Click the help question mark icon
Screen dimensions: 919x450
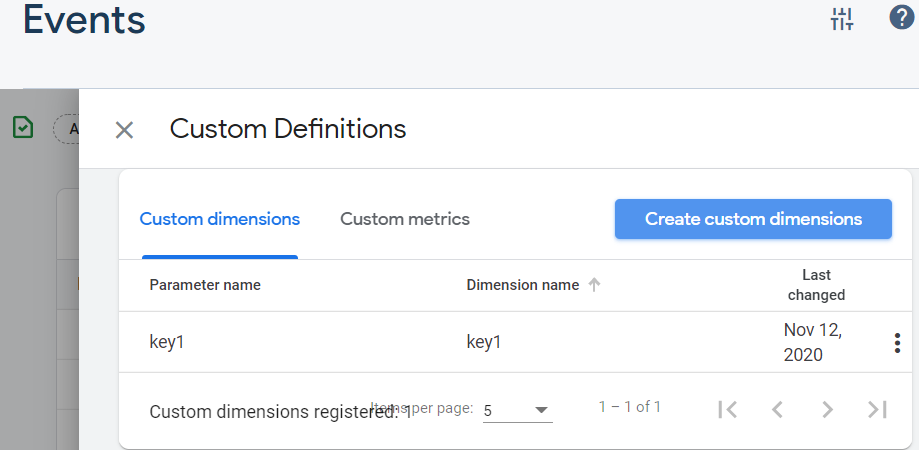(901, 18)
